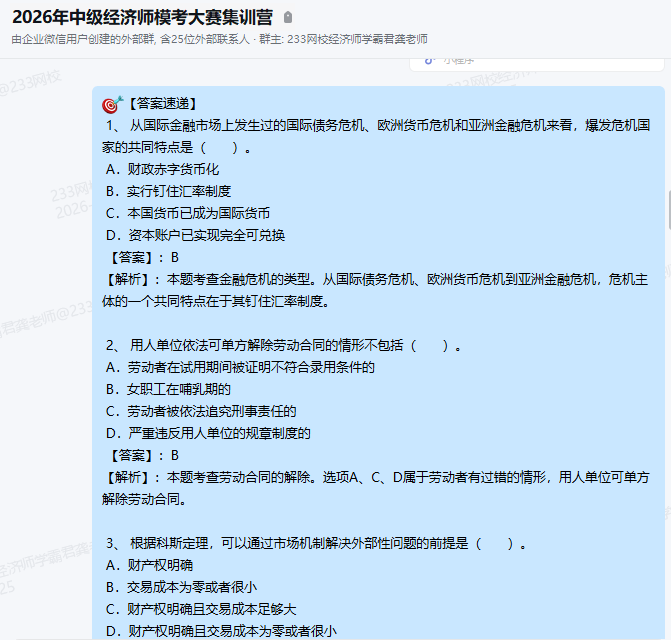Click option C 本国货币已成为国际货币
Screen dimensions: 671x640
[x=187, y=213]
